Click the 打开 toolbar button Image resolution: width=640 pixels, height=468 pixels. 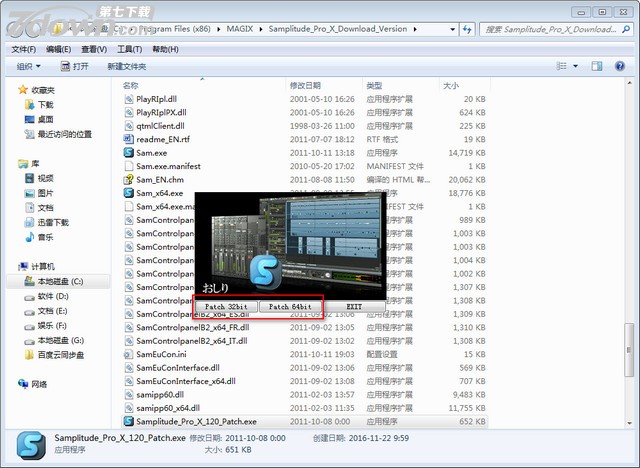[x=74, y=66]
